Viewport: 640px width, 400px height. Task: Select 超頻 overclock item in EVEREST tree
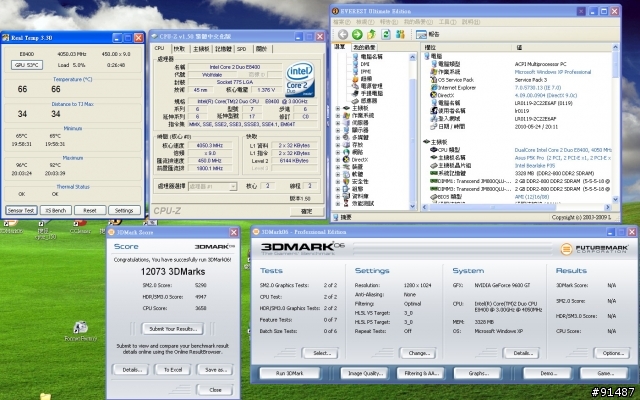(362, 79)
